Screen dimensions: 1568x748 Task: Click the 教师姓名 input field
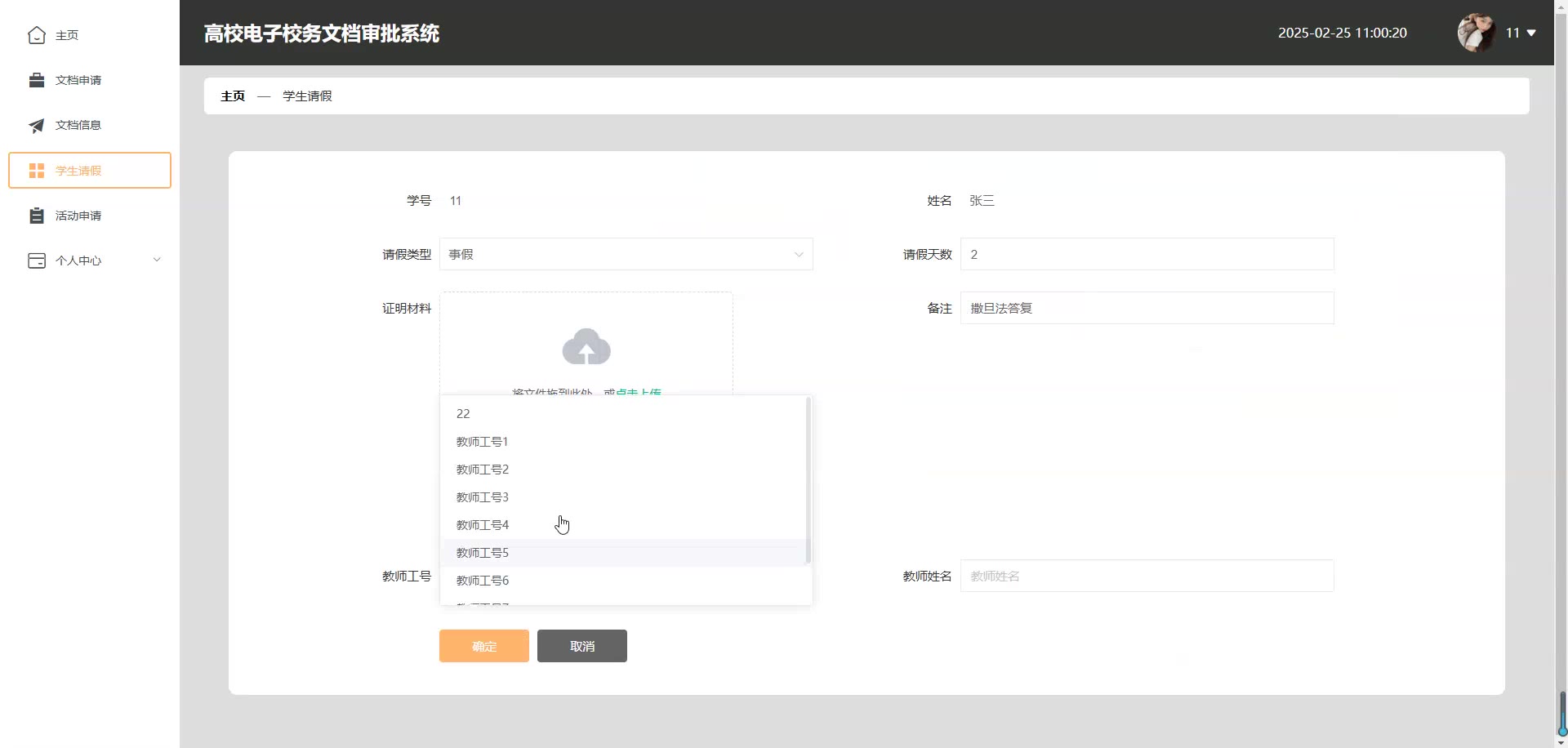(1147, 576)
